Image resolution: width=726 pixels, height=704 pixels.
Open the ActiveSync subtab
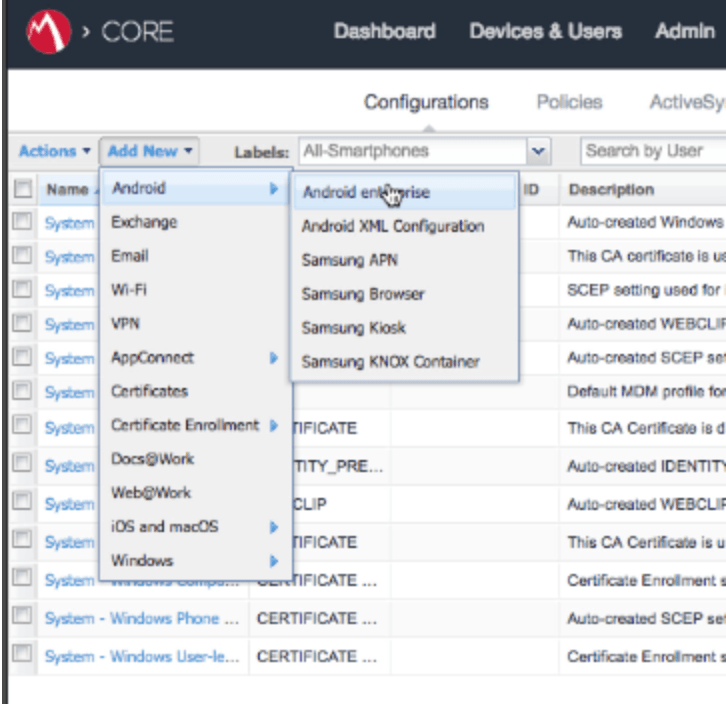[688, 102]
